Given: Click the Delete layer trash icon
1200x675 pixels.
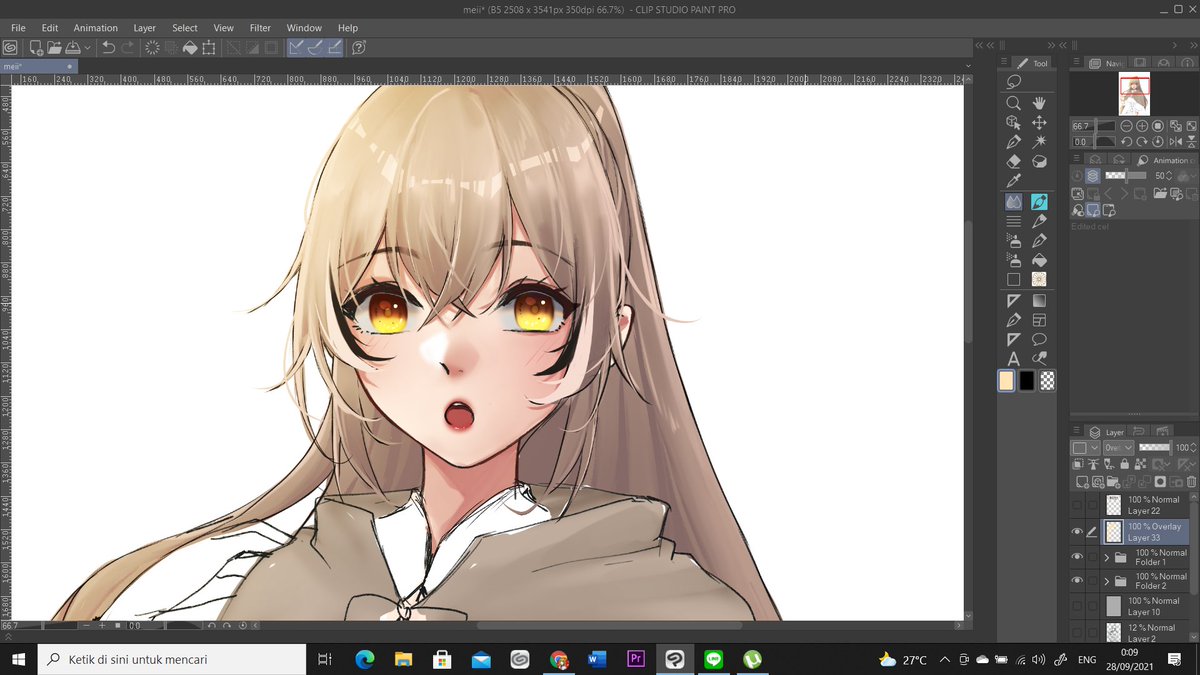Looking at the screenshot, I should click(1191, 481).
